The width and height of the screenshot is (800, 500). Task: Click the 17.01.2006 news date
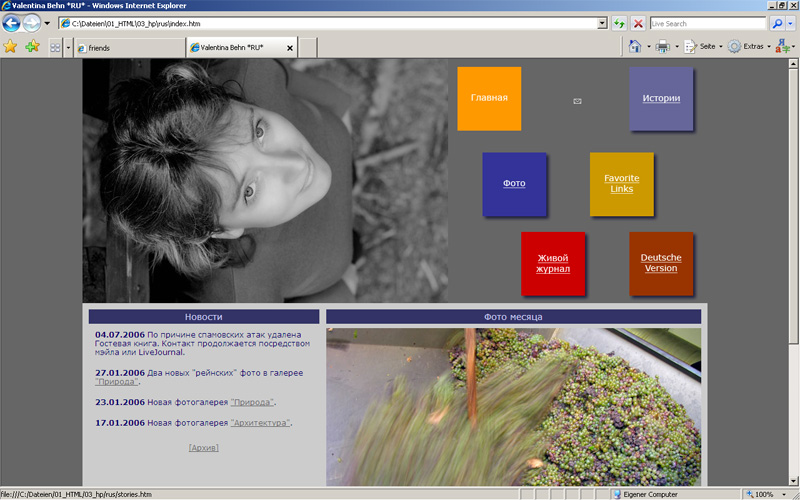[120, 423]
